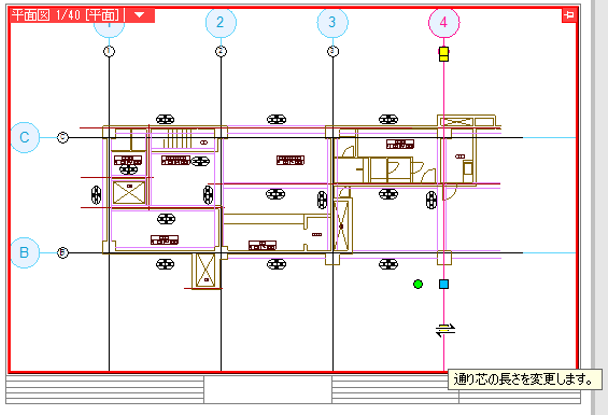Click the yellow handle atop grid line 4
Viewport: 614px width, 420px height.
point(444,53)
